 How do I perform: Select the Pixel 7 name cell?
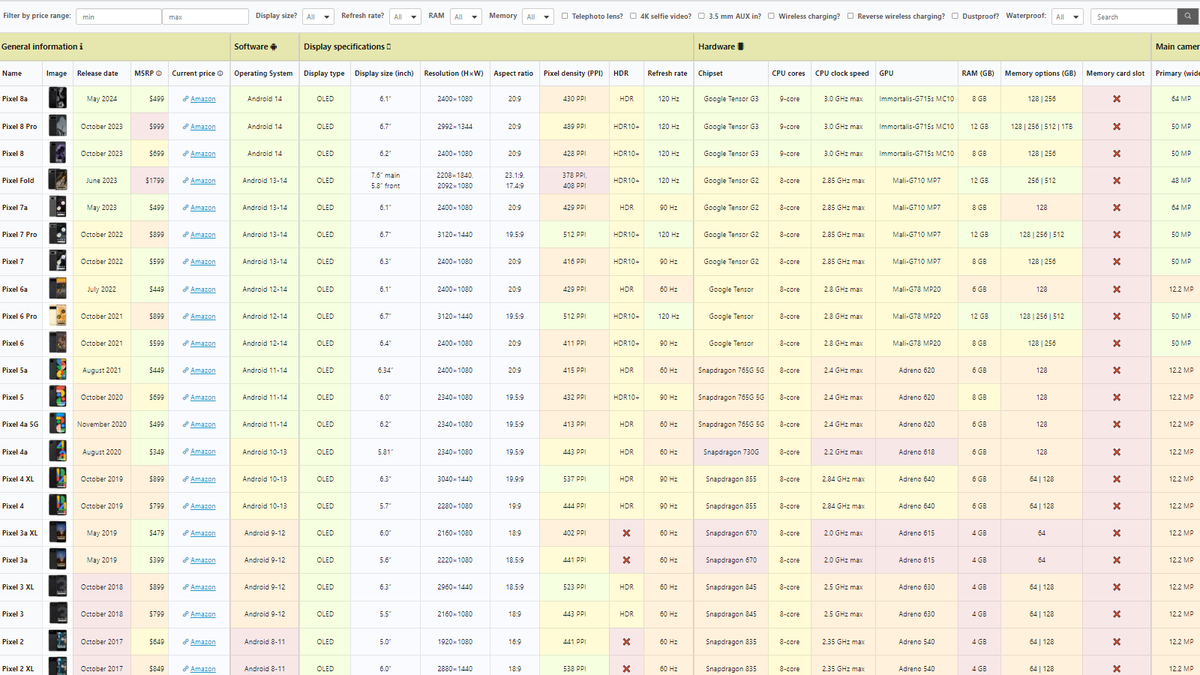point(21,261)
